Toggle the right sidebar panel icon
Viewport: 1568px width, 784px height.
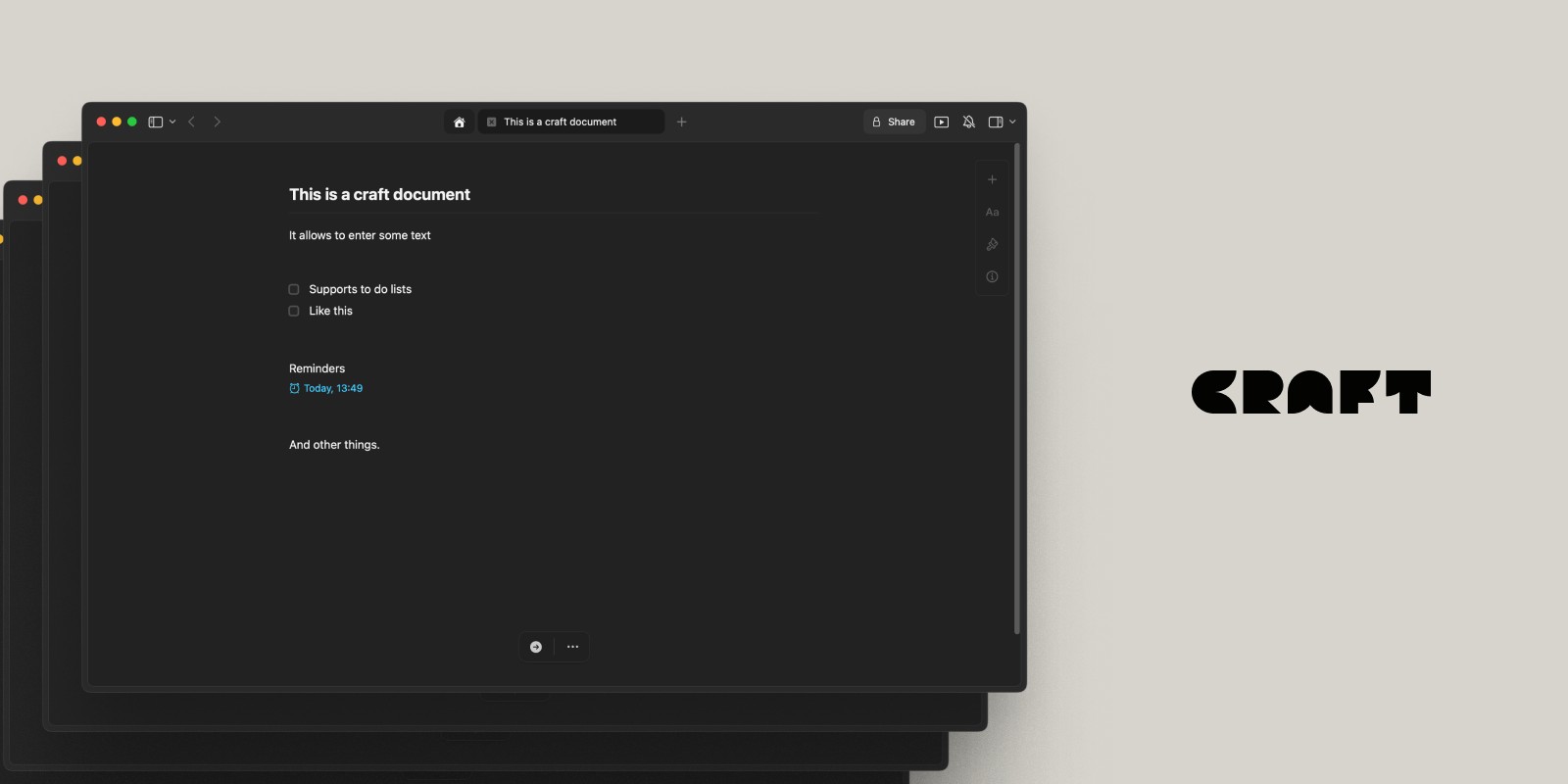(996, 122)
